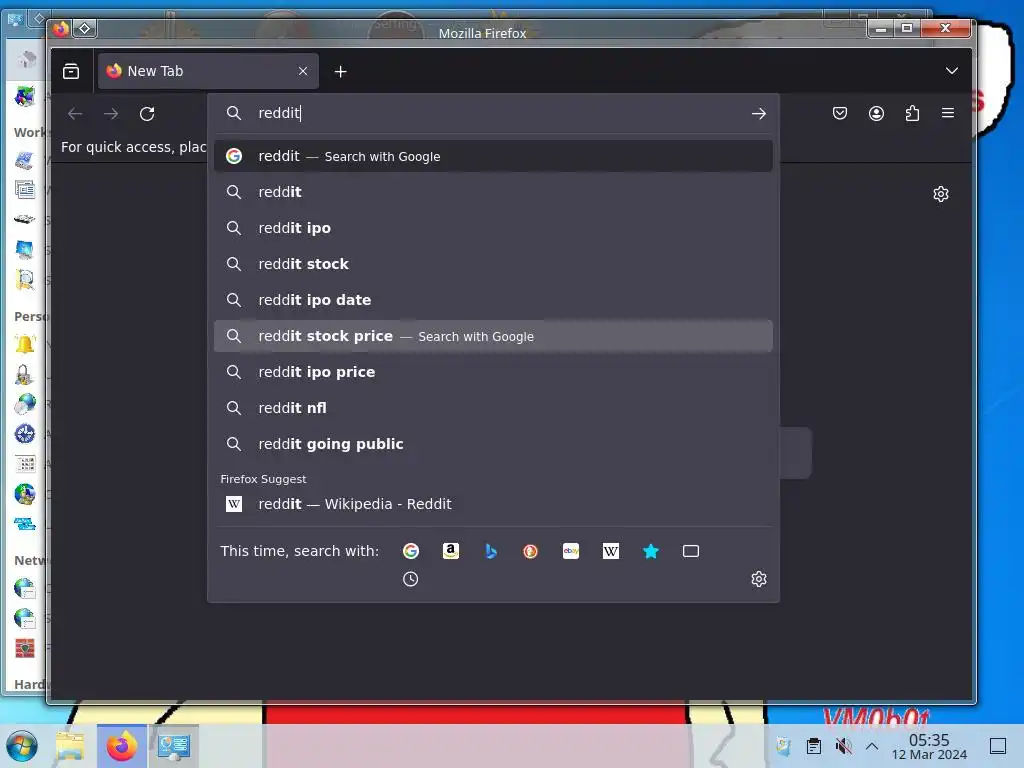
Task: Search bookmarks with the star icon
Action: (650, 551)
